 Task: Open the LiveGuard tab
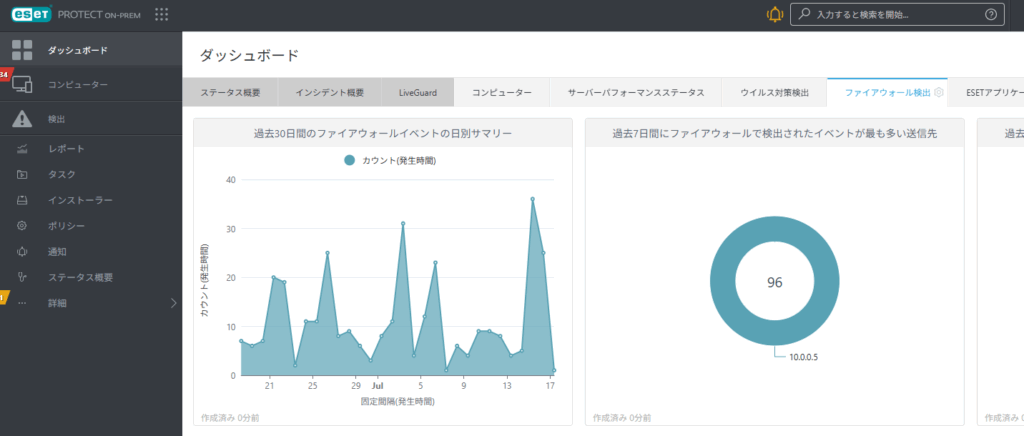[418, 92]
